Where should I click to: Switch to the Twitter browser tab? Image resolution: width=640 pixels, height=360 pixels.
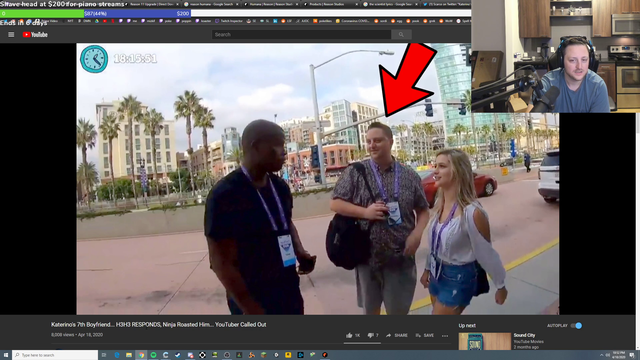[446, 4]
